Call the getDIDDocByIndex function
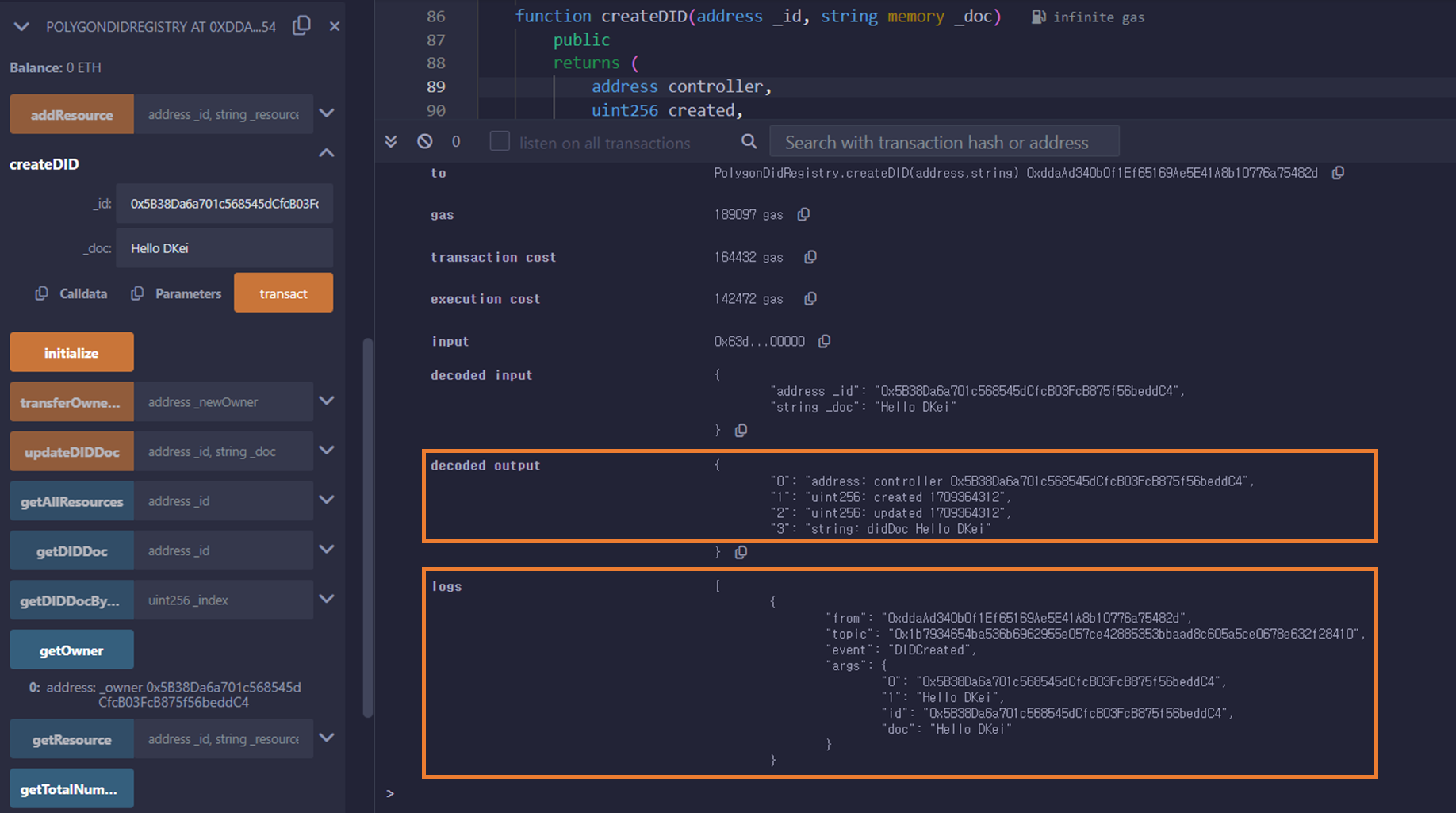 pyautogui.click(x=72, y=600)
